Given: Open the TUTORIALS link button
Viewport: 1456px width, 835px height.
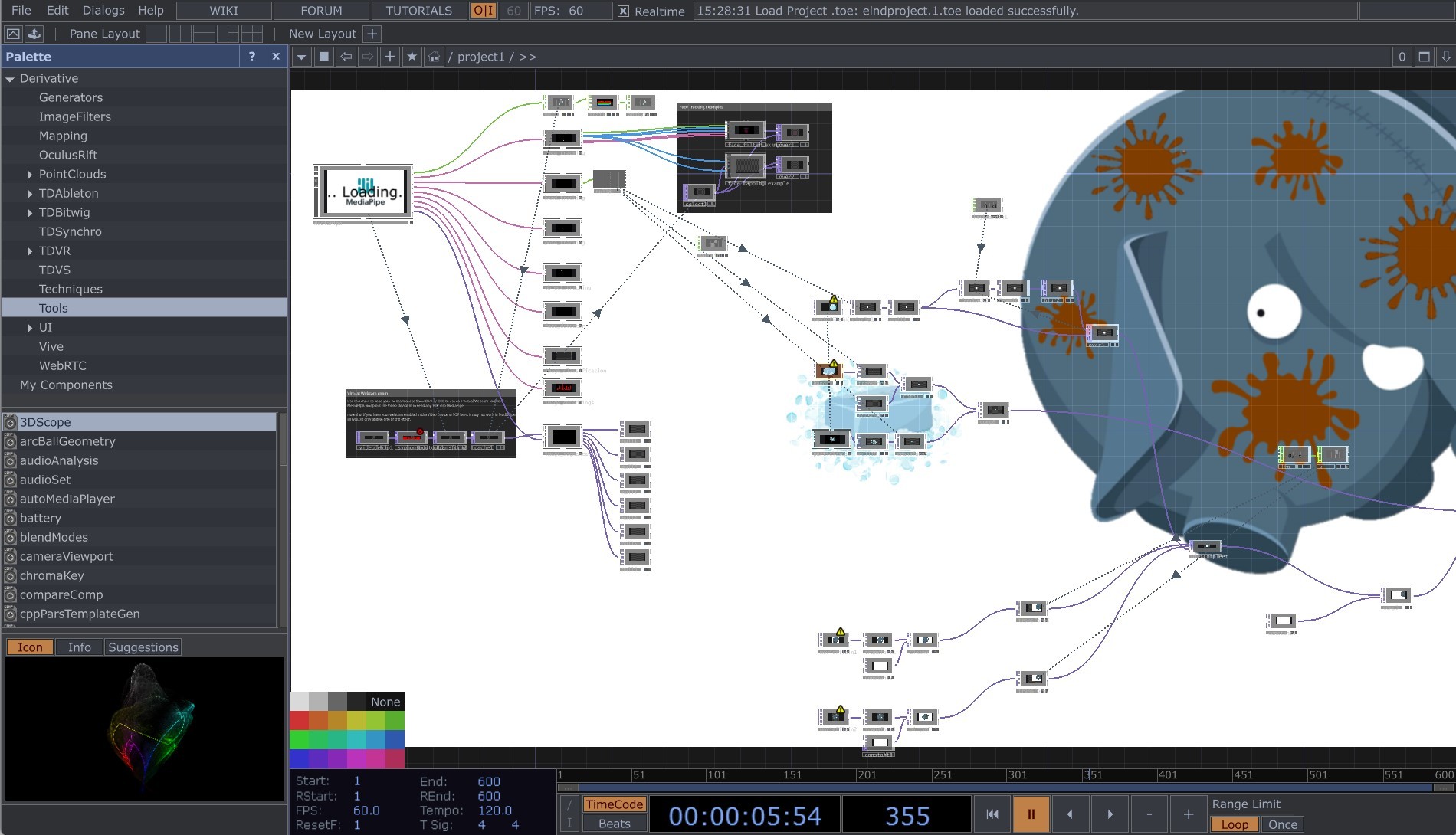Looking at the screenshot, I should coord(418,11).
